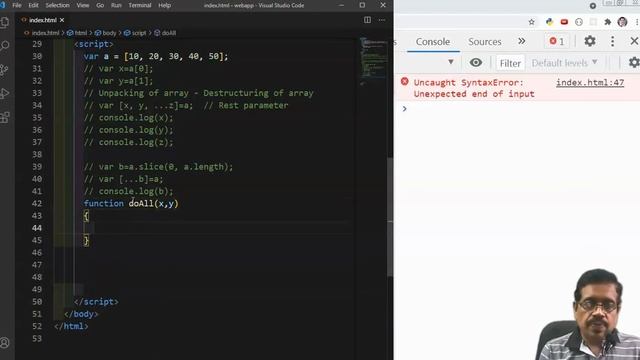Toggle the live expression eye icon
This screenshot has height=360, width=640.
476,62
